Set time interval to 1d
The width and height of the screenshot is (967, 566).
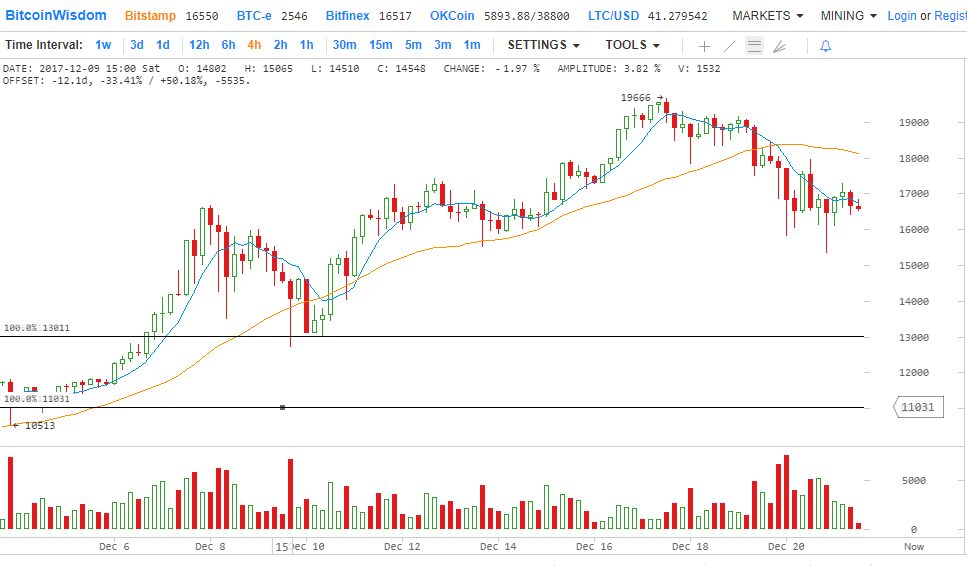tap(162, 45)
